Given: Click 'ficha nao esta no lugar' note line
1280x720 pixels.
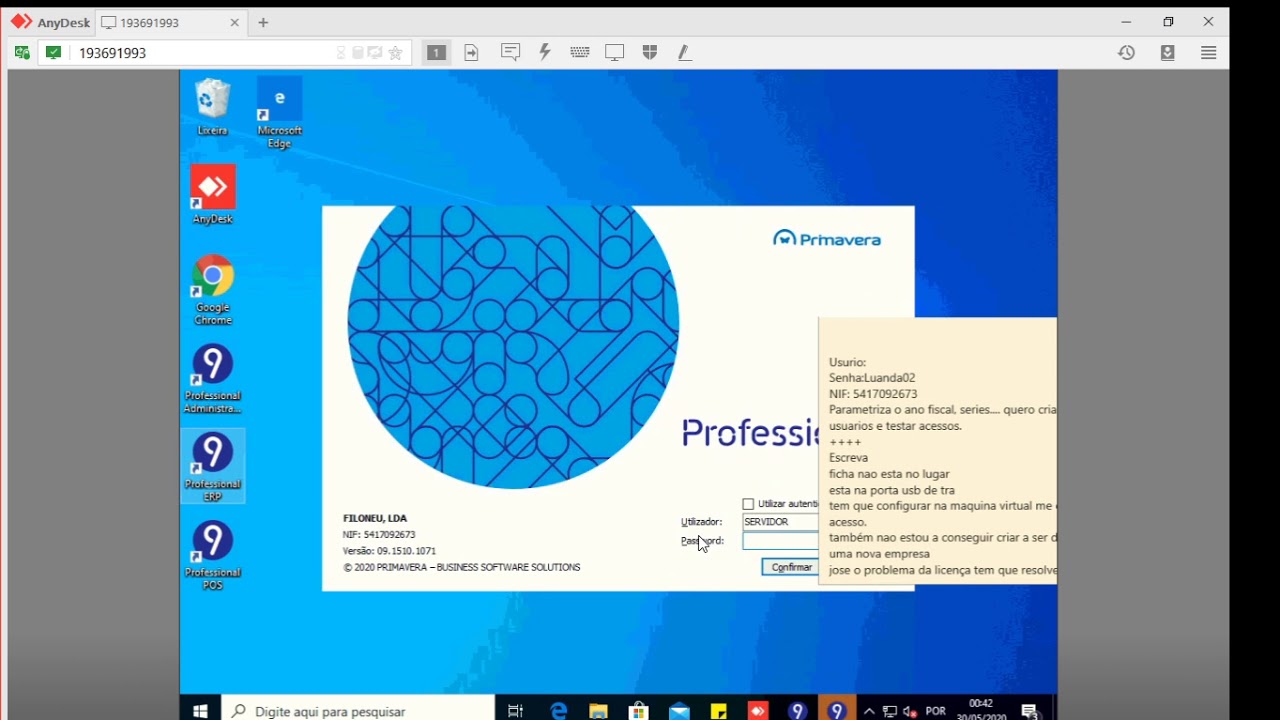Looking at the screenshot, I should (889, 474).
